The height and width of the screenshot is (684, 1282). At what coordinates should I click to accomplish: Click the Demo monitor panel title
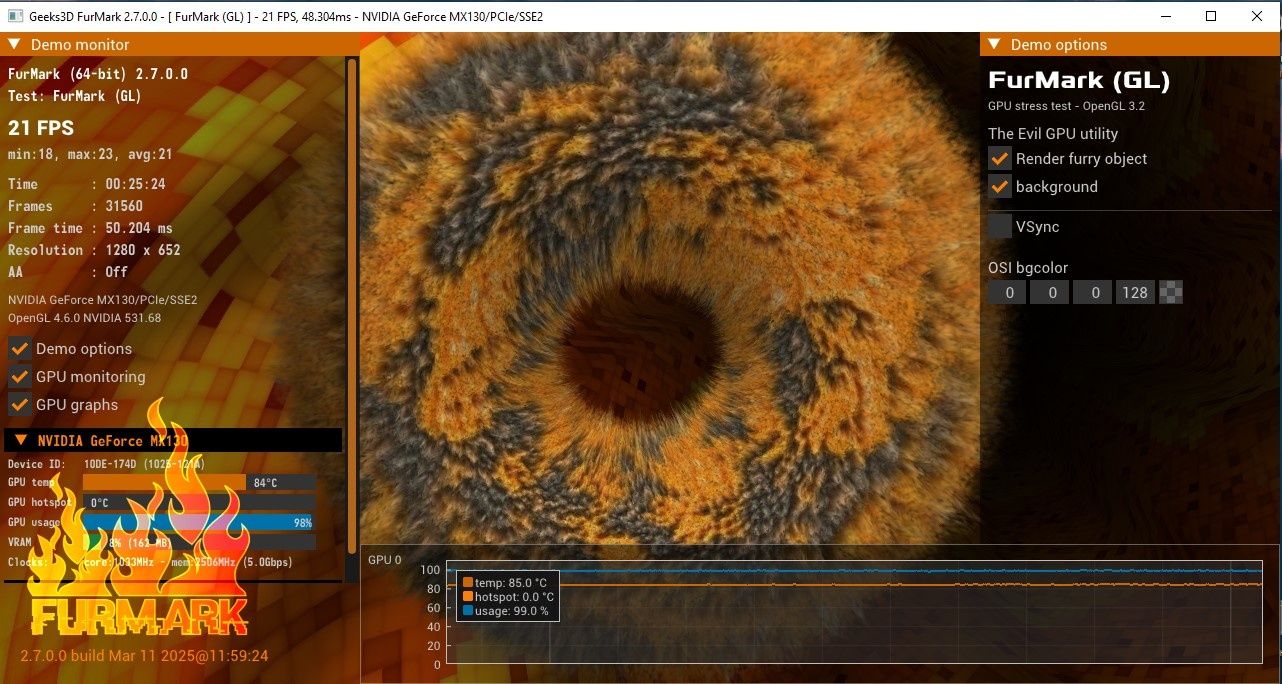[x=80, y=44]
